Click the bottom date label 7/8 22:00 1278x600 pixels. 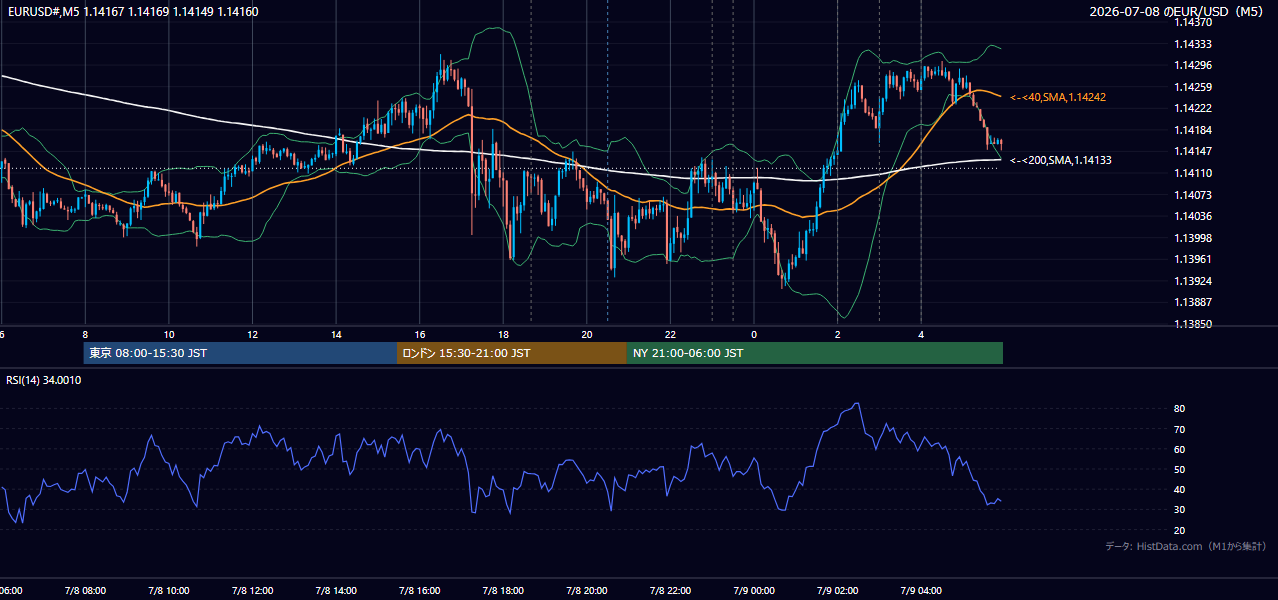[670, 591]
